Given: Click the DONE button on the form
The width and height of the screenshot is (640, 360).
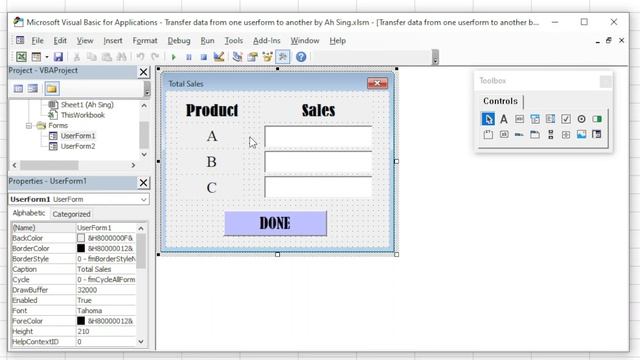Looking at the screenshot, I should (276, 223).
